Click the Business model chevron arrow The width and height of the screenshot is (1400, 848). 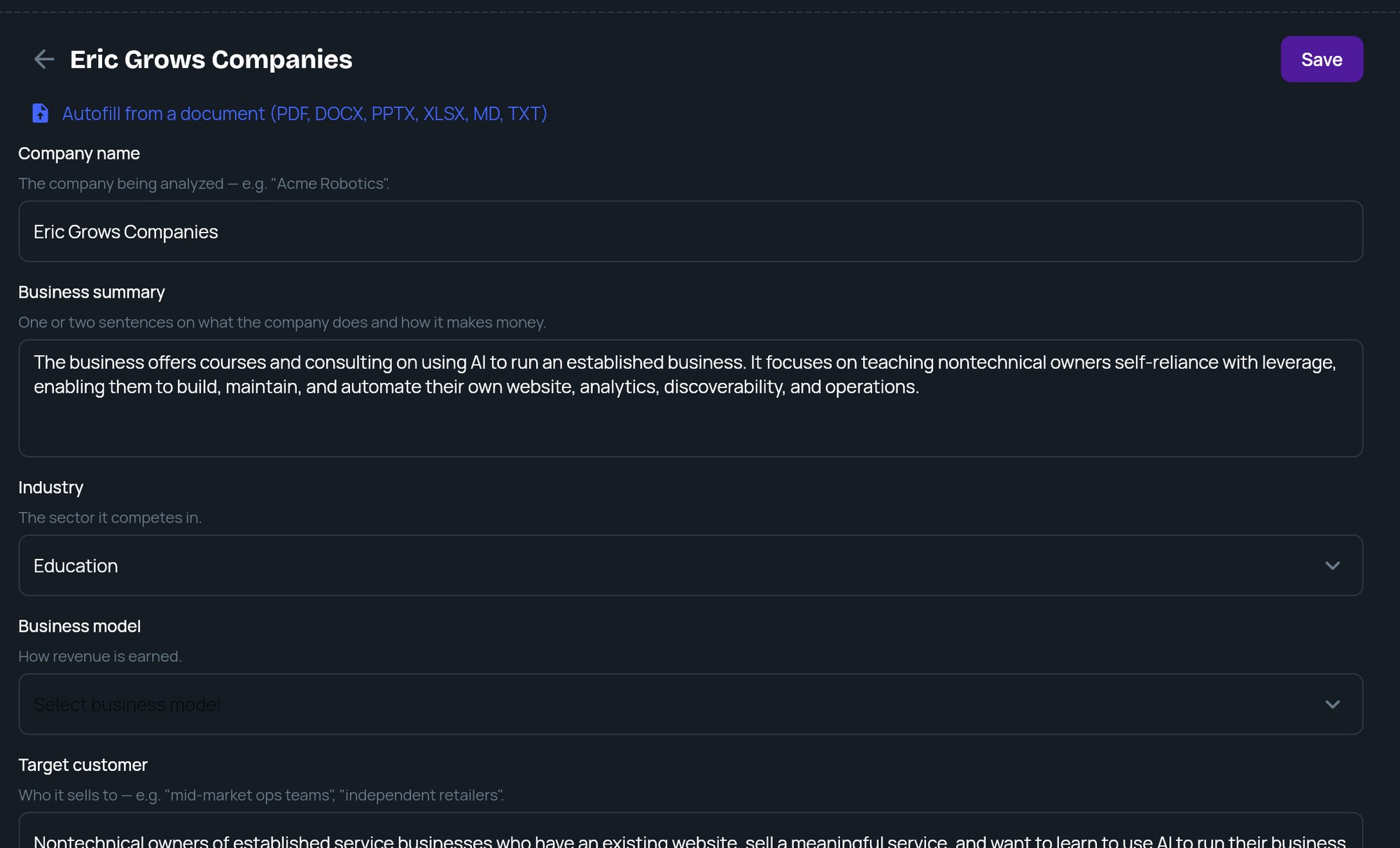coord(1332,704)
